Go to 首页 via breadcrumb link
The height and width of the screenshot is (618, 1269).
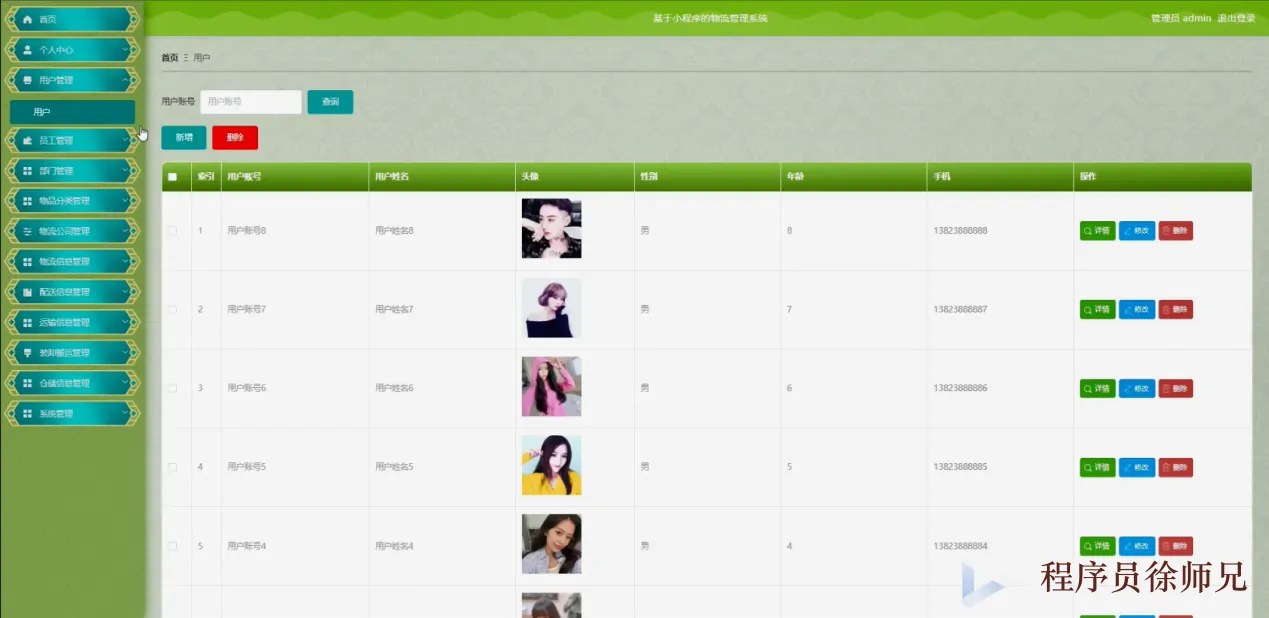click(170, 58)
